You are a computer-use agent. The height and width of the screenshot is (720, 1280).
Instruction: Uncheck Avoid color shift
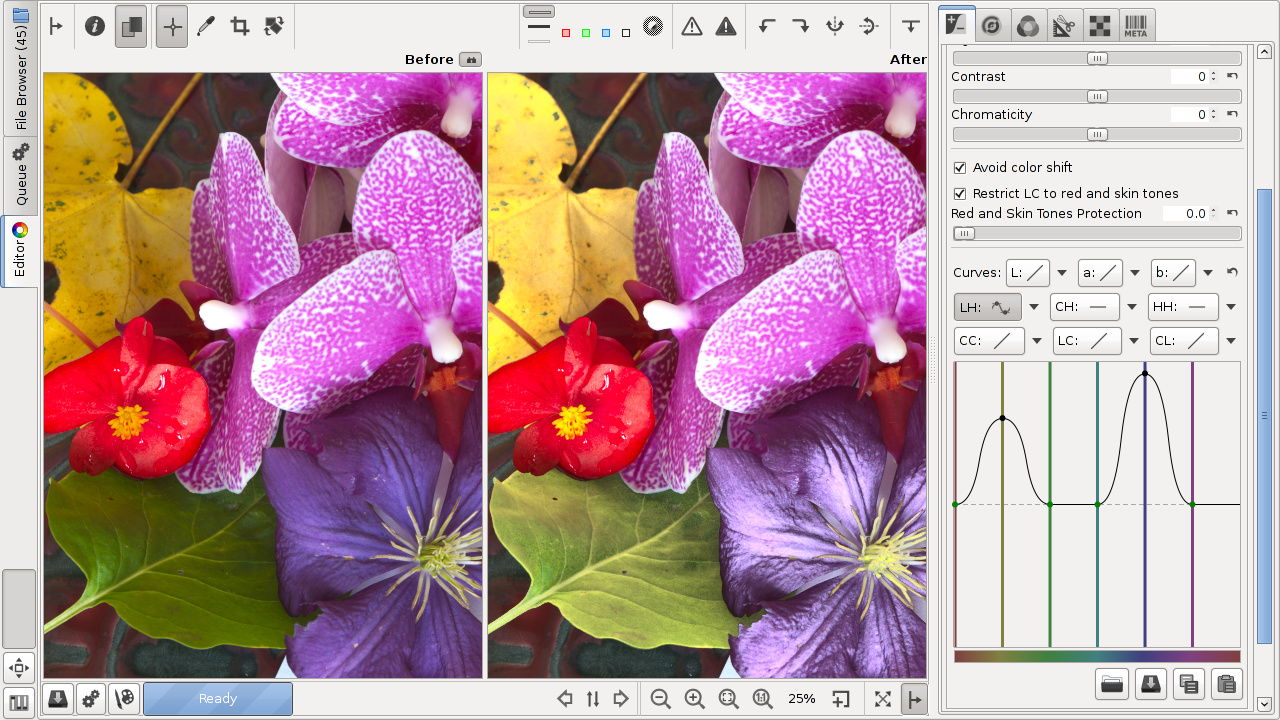tap(960, 168)
